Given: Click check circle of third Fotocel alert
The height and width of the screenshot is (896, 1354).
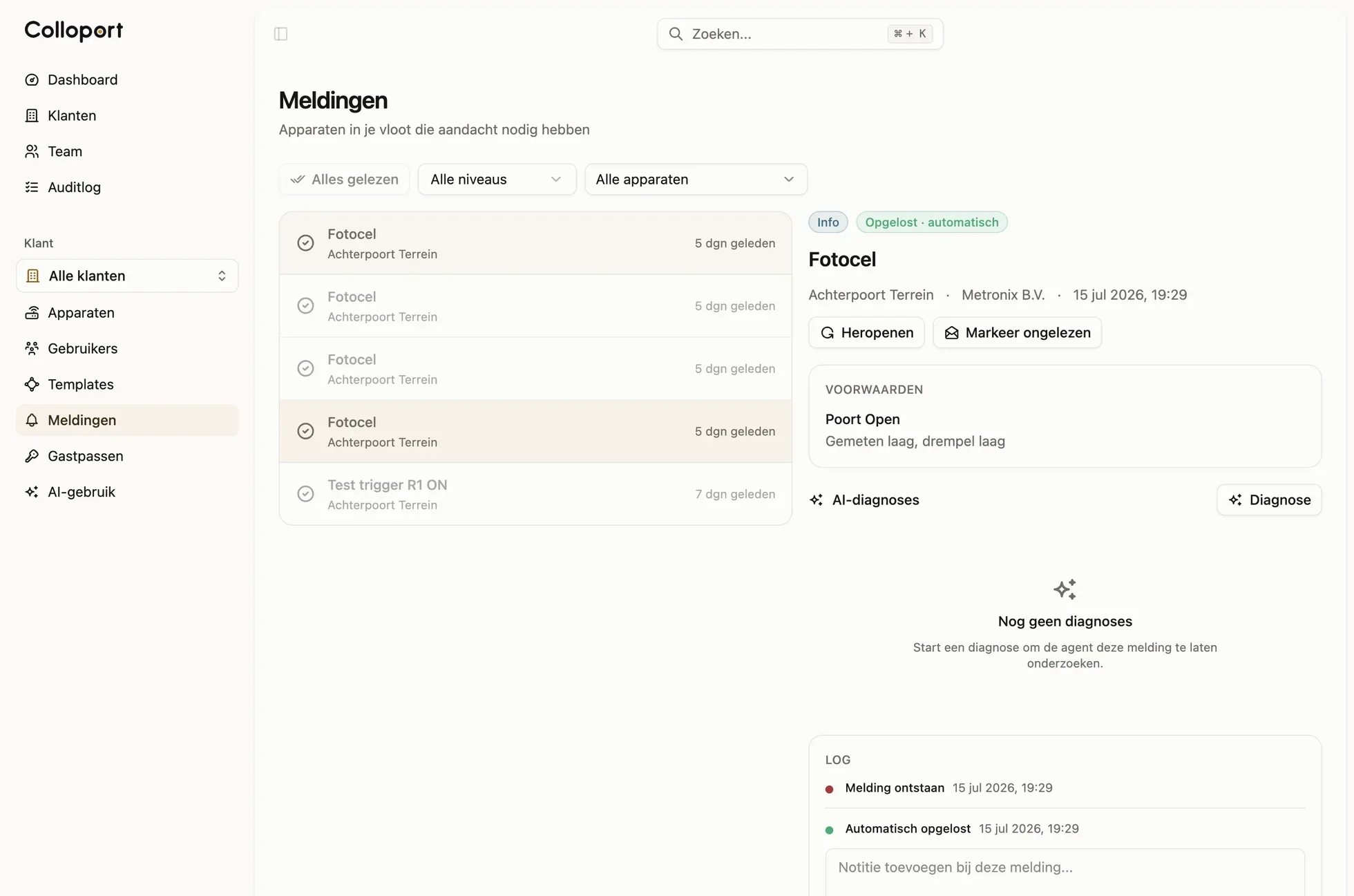Looking at the screenshot, I should [x=305, y=369].
